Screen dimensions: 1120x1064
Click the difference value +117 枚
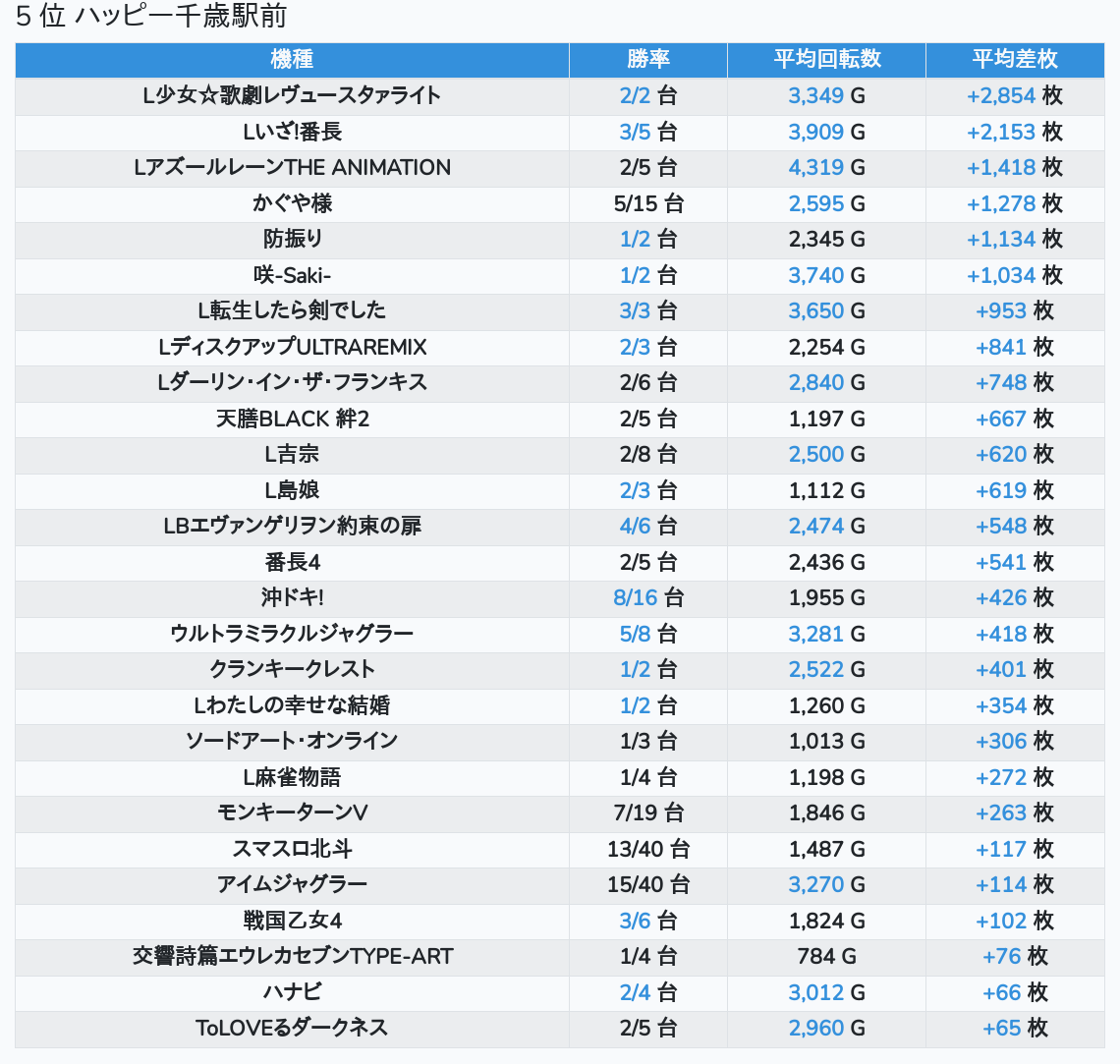[1015, 850]
